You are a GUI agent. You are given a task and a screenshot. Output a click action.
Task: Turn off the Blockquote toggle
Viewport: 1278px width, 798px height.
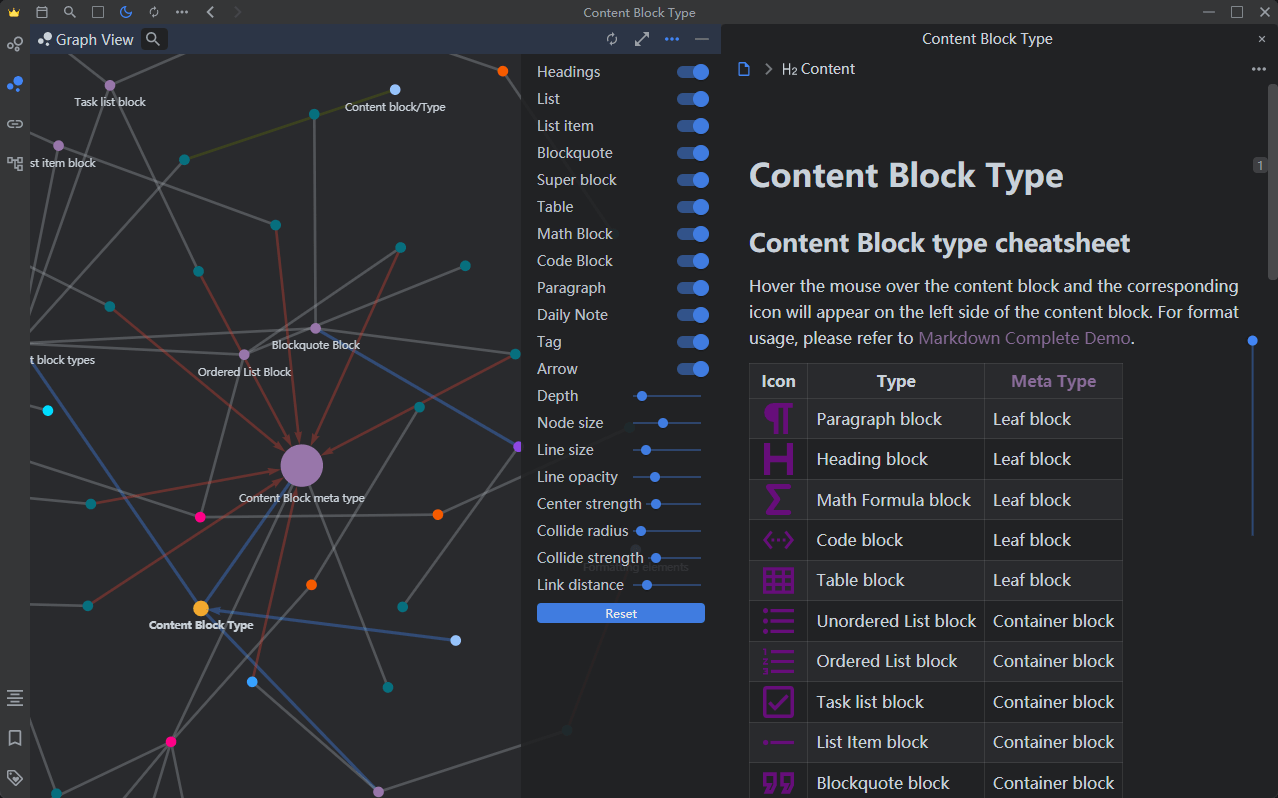(693, 153)
